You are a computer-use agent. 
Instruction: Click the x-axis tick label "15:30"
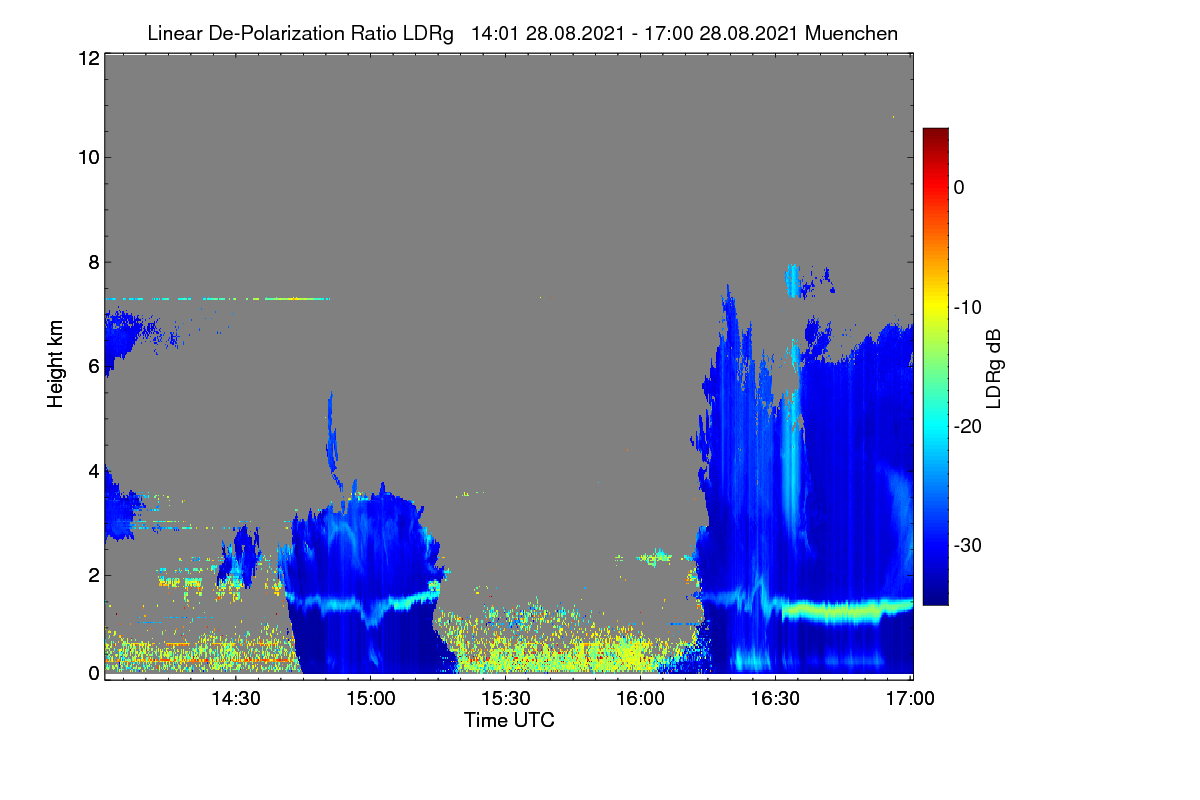(506, 699)
